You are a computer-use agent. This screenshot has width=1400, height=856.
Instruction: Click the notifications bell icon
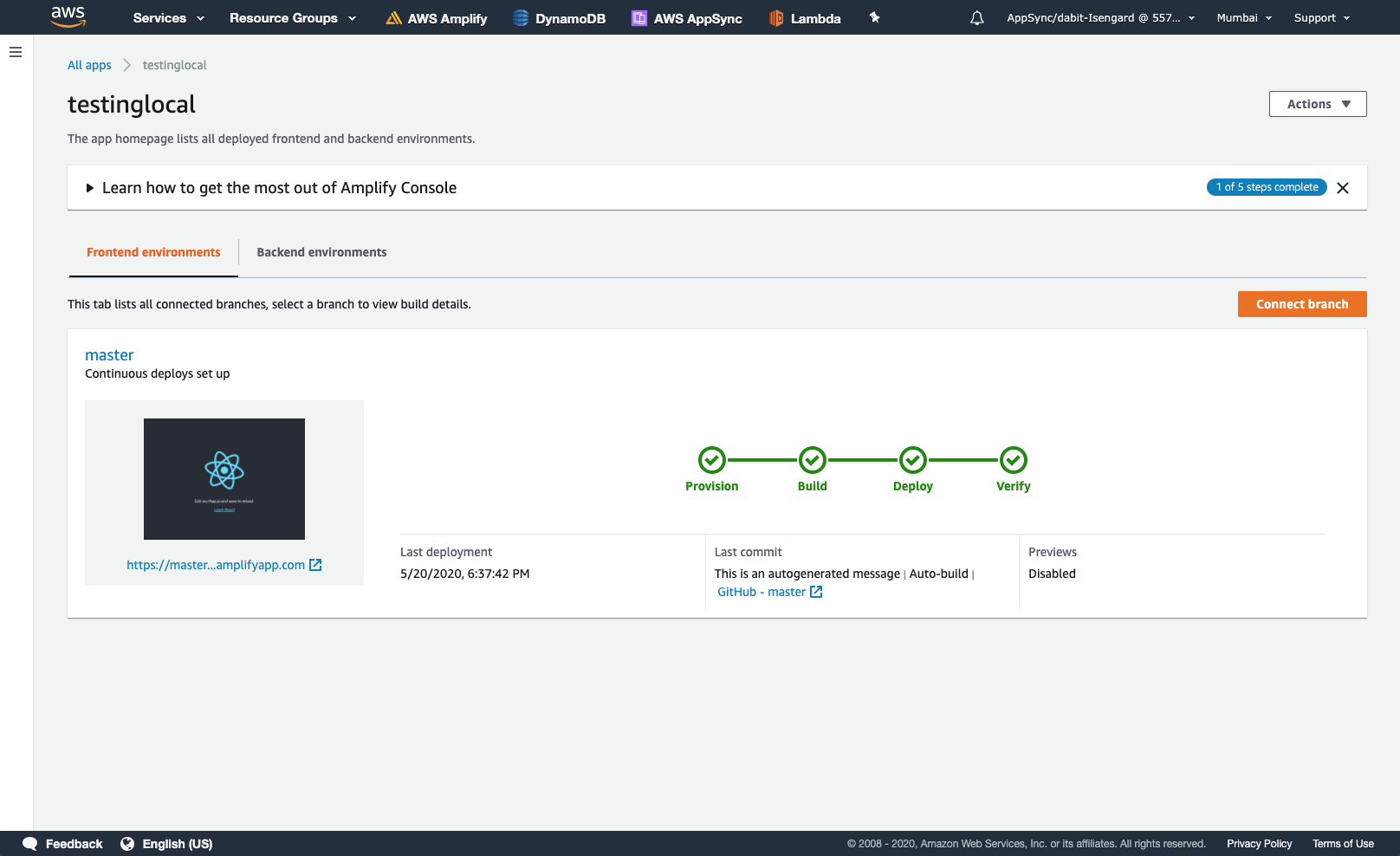pos(976,18)
